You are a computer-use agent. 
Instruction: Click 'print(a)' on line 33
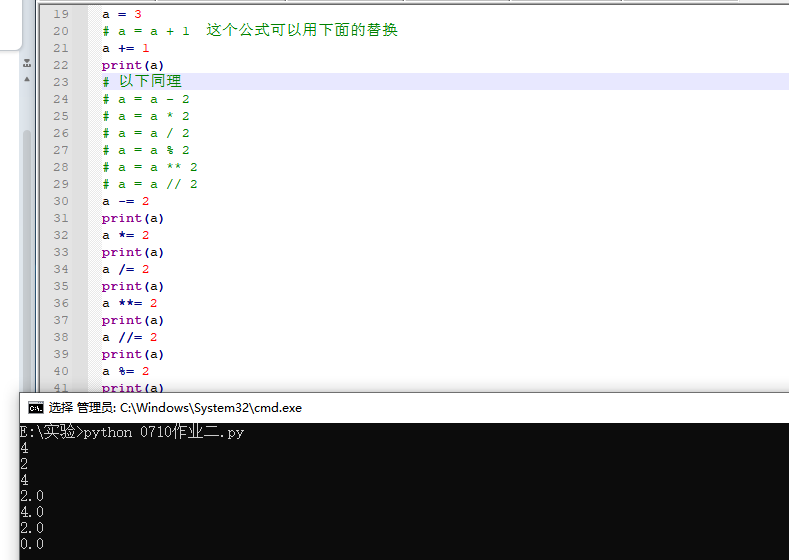(133, 252)
